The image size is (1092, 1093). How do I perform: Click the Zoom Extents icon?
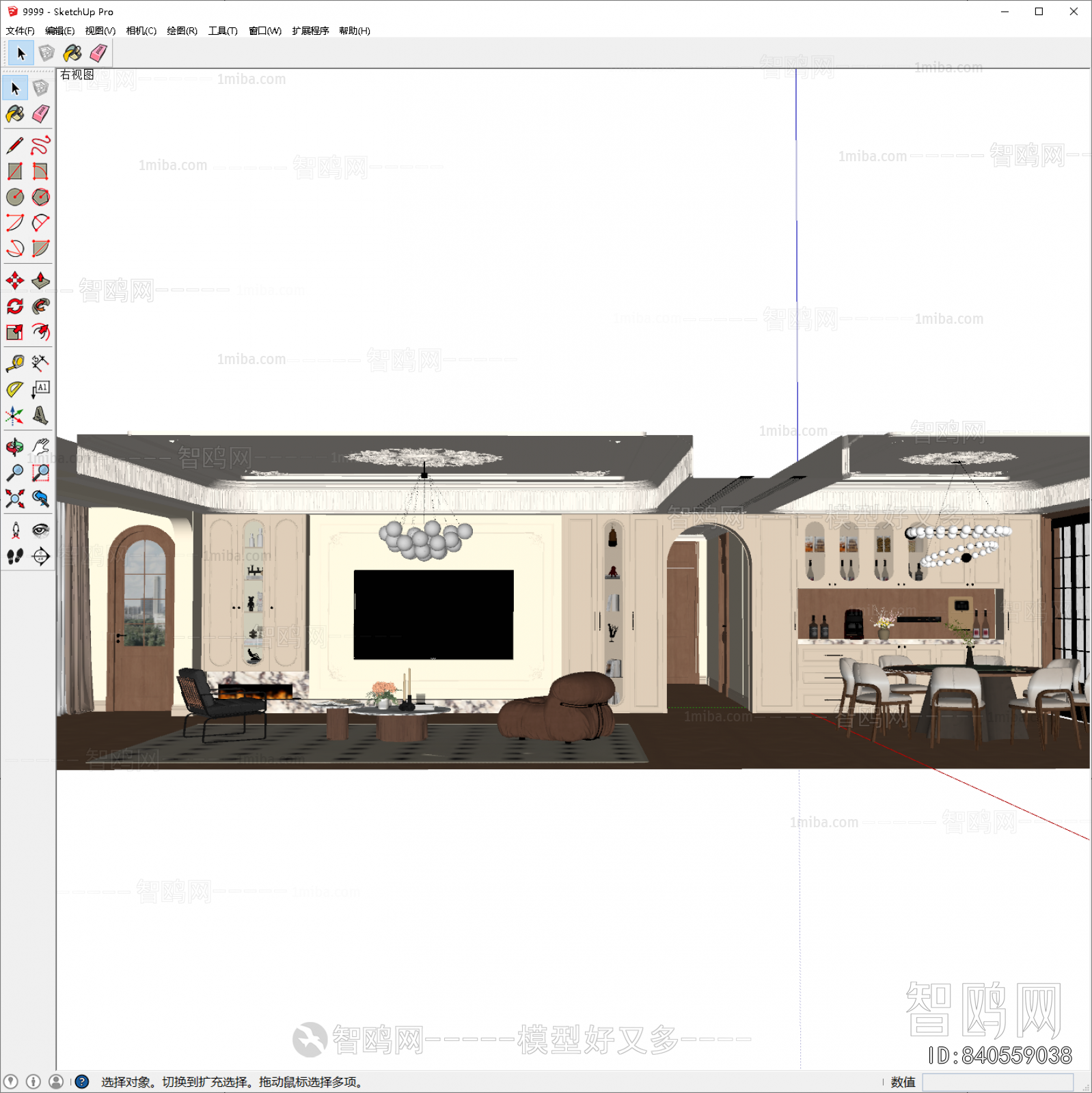[x=15, y=499]
